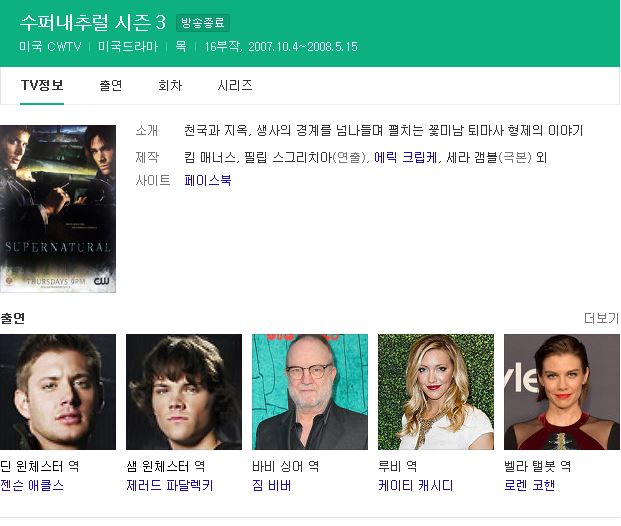Click the 세라 갬블 writer name
The height and width of the screenshot is (526, 621).
(472, 158)
